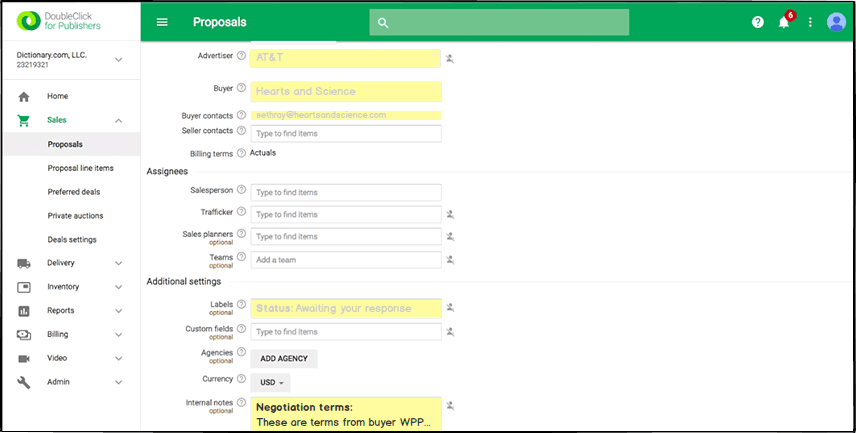Open the user account avatar
Screen dimensions: 856x433
pos(836,22)
